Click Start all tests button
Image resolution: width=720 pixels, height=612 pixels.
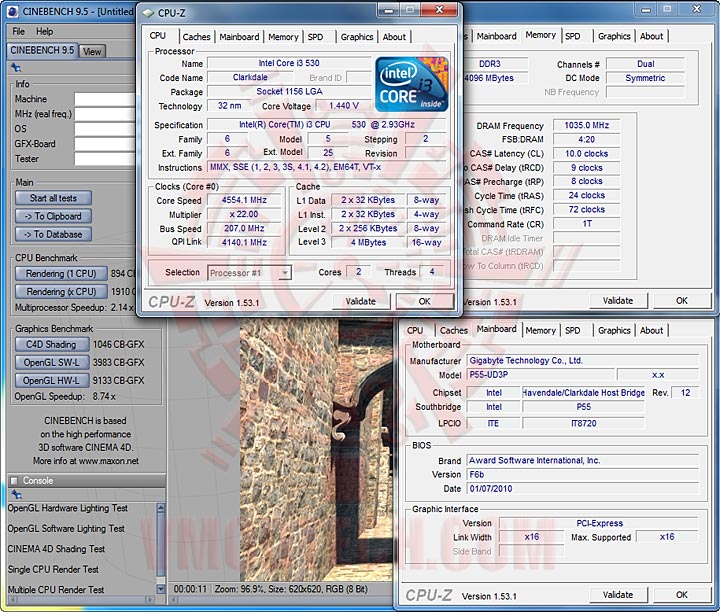(53, 198)
